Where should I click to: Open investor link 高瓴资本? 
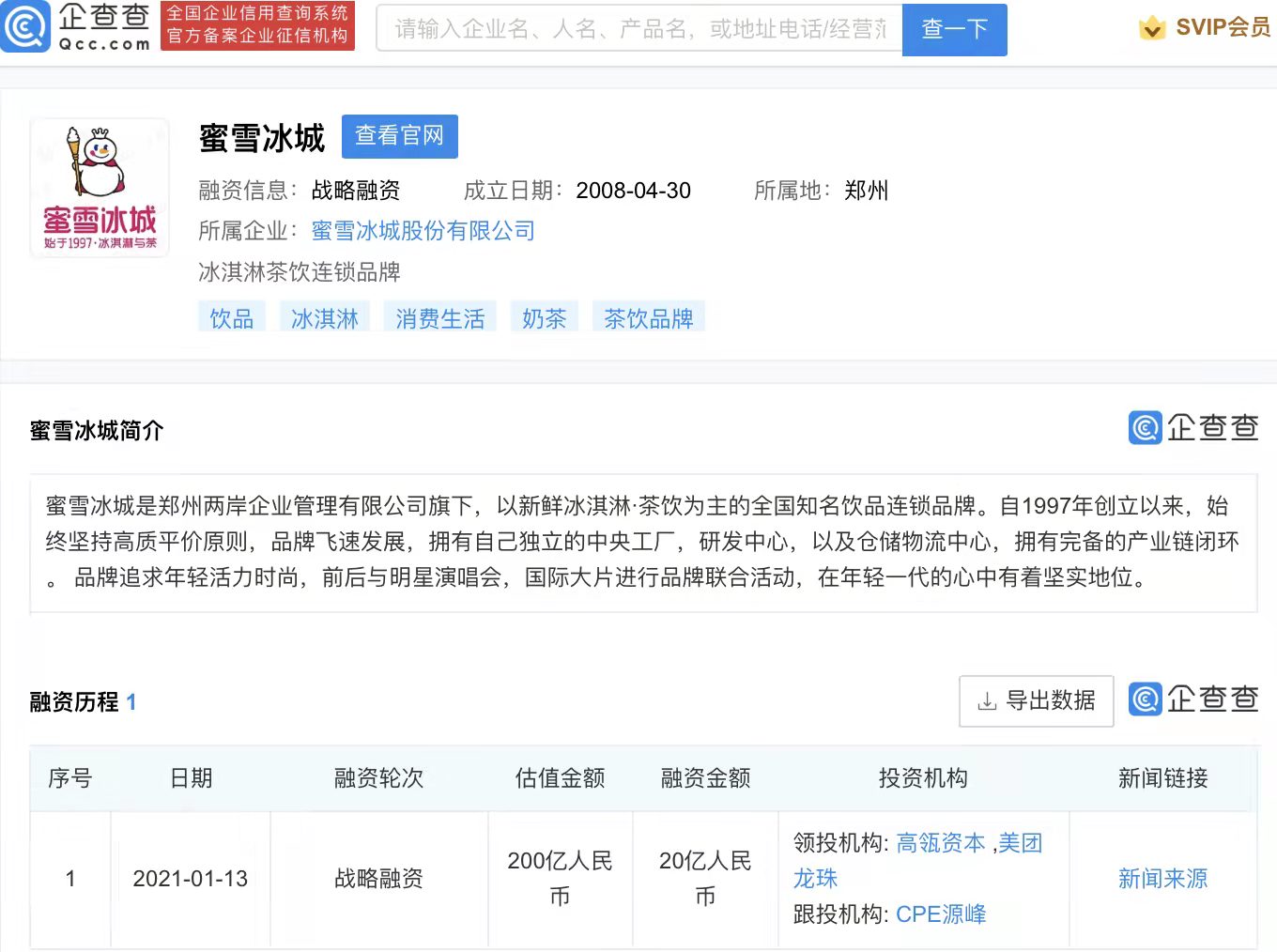coord(941,843)
